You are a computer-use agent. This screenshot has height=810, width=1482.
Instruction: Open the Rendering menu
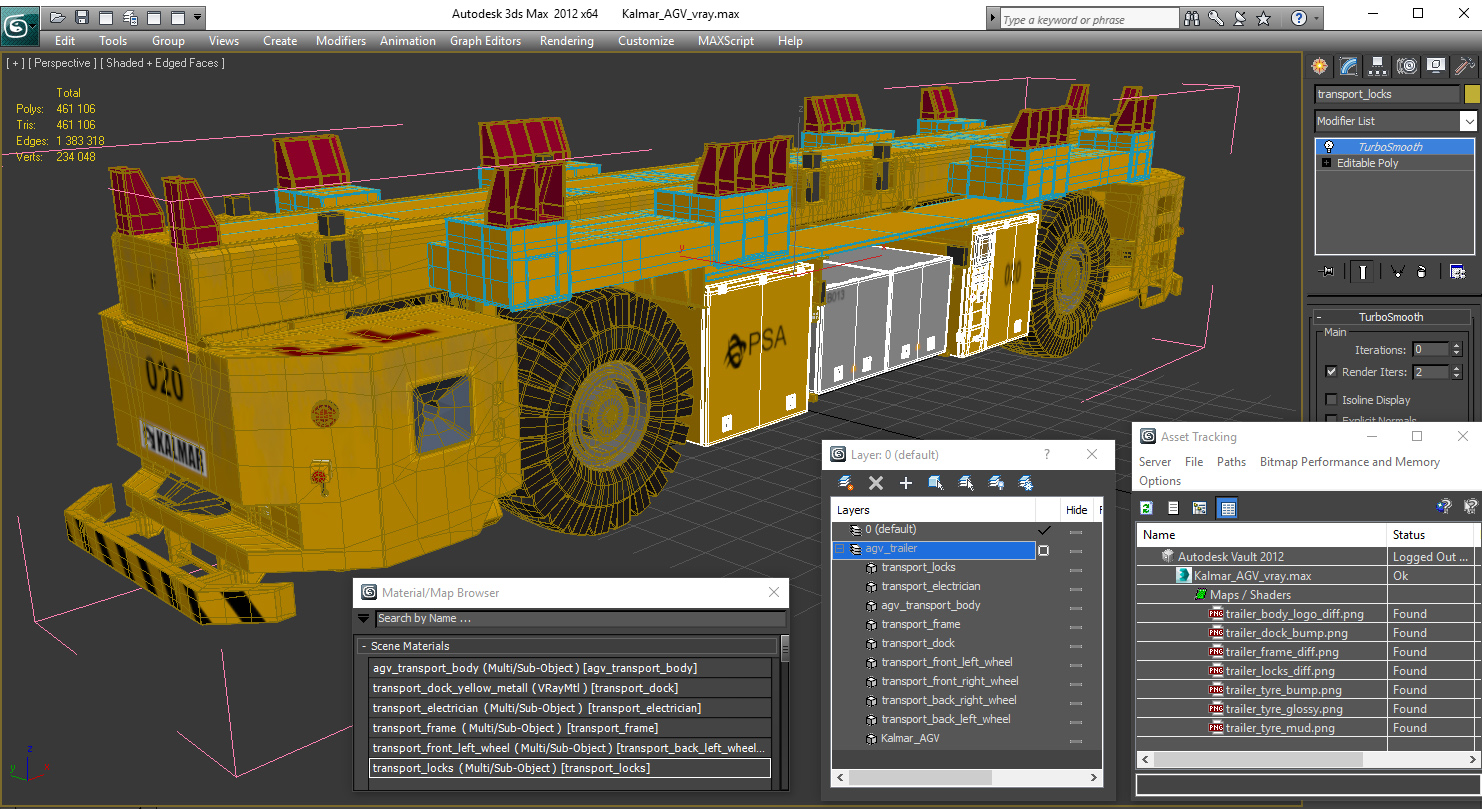click(x=566, y=41)
